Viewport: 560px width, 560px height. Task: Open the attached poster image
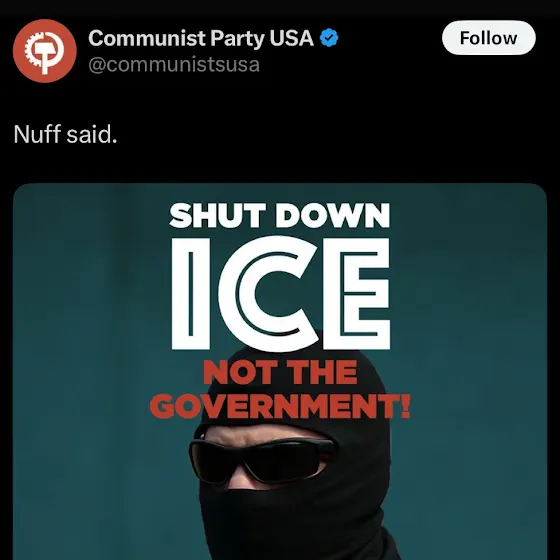(280, 371)
